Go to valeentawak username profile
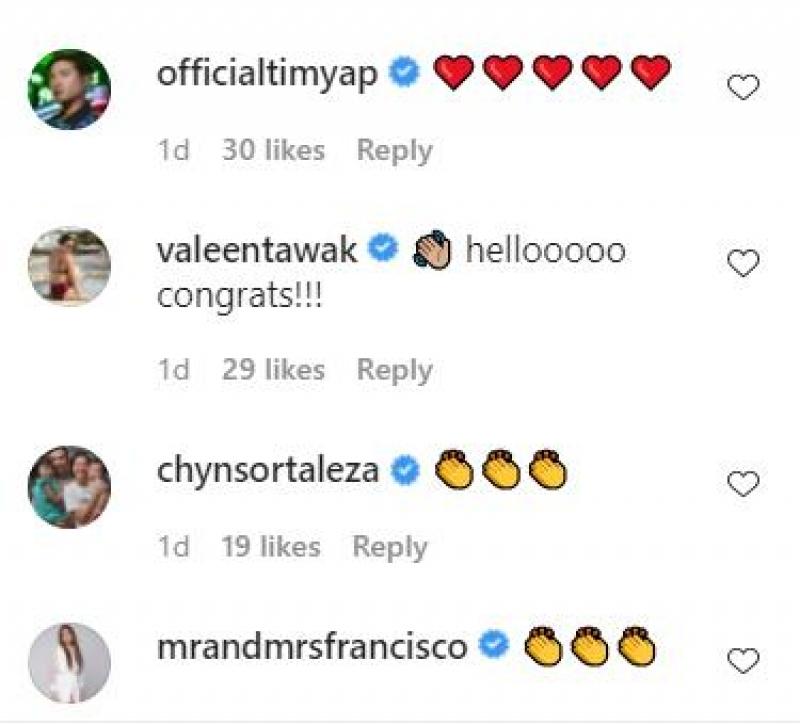This screenshot has width=800, height=725. click(x=257, y=250)
